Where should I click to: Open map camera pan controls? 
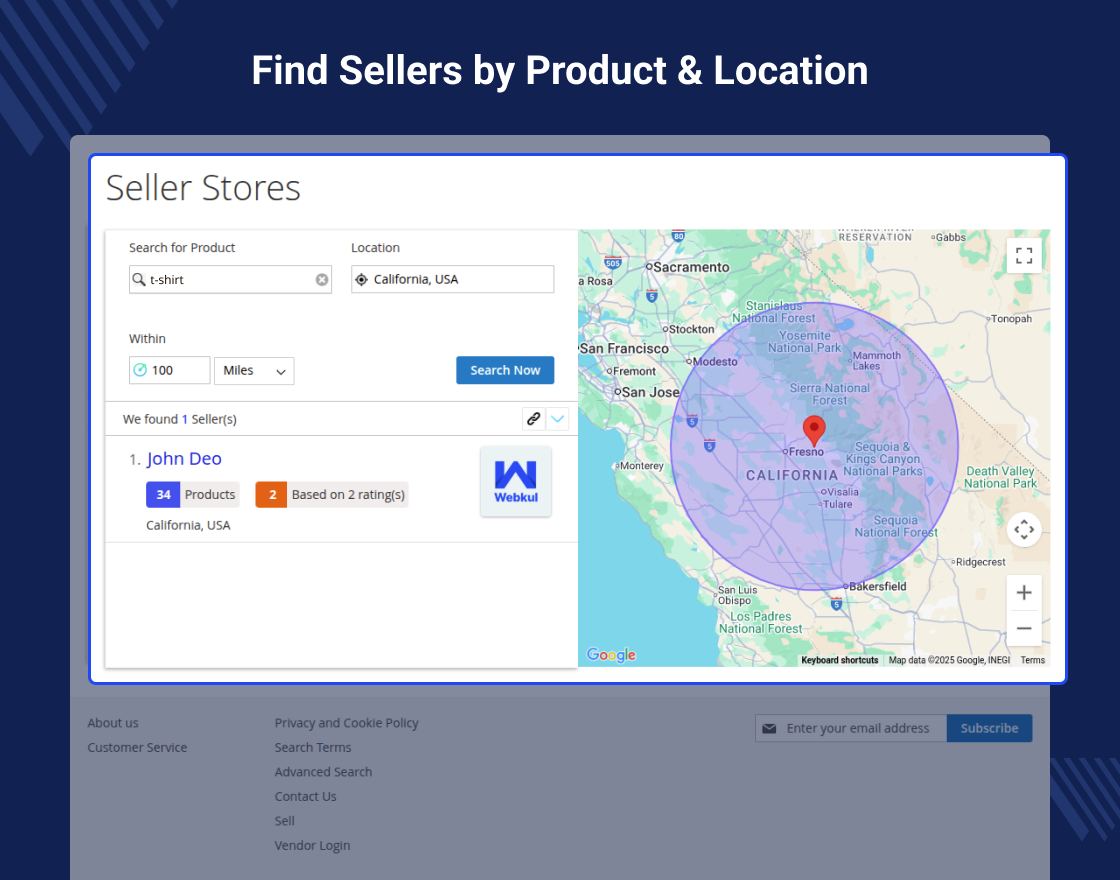1024,529
